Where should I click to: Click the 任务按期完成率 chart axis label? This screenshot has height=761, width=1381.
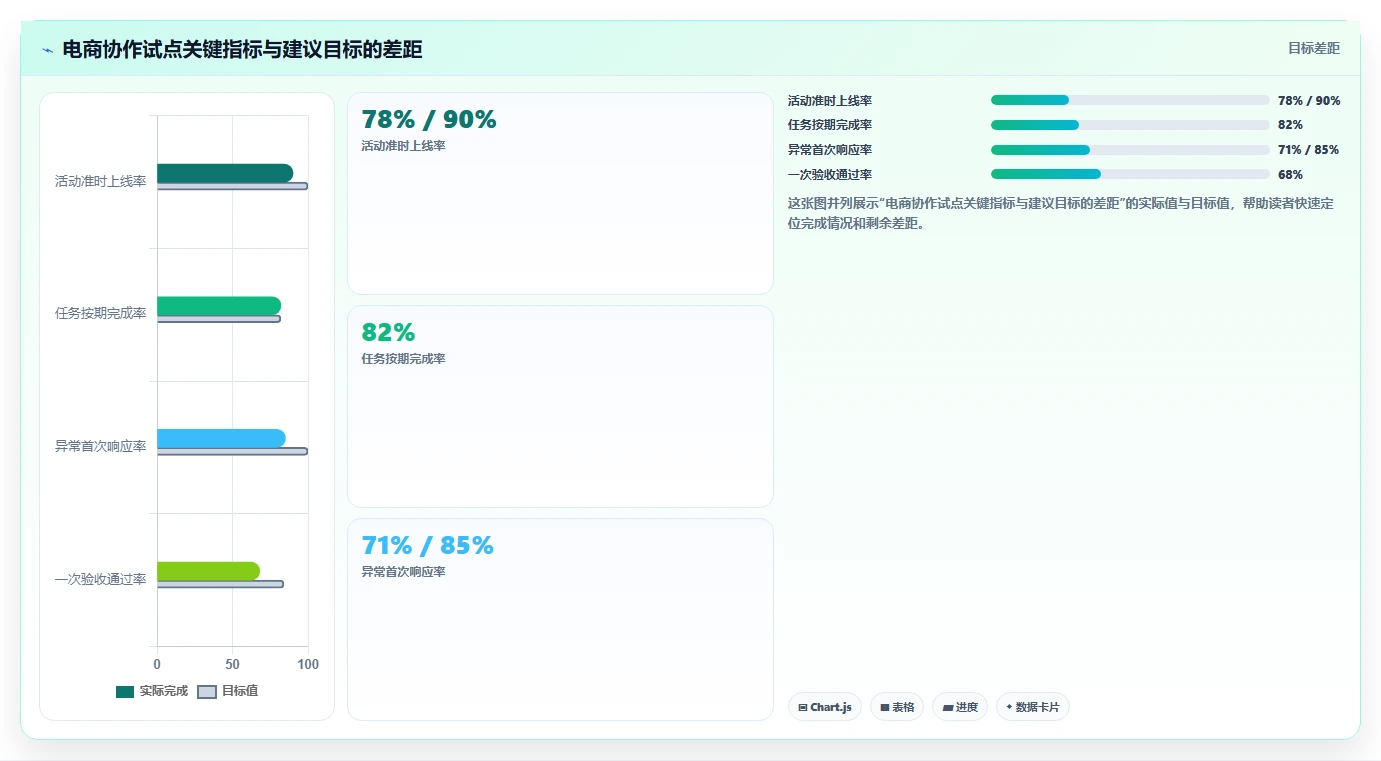tap(100, 313)
